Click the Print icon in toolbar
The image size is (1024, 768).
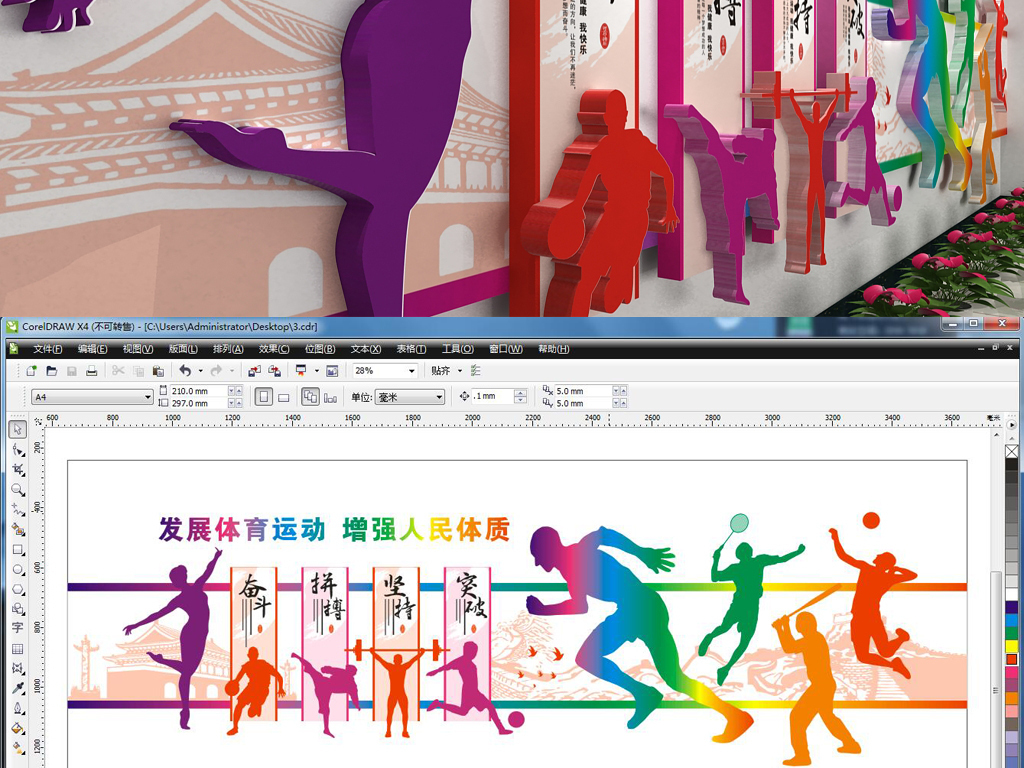[x=92, y=371]
